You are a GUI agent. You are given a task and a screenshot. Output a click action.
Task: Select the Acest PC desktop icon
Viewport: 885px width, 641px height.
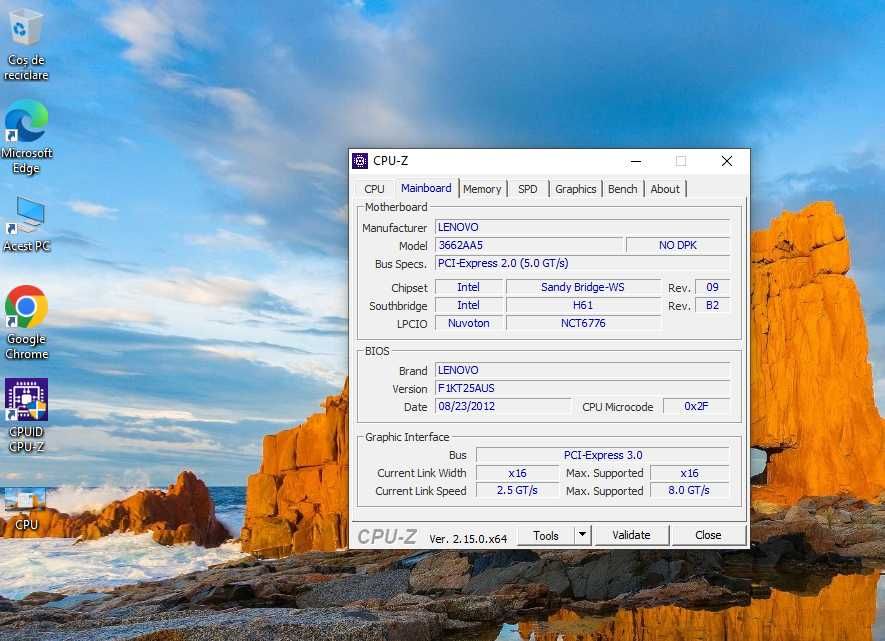[x=26, y=224]
